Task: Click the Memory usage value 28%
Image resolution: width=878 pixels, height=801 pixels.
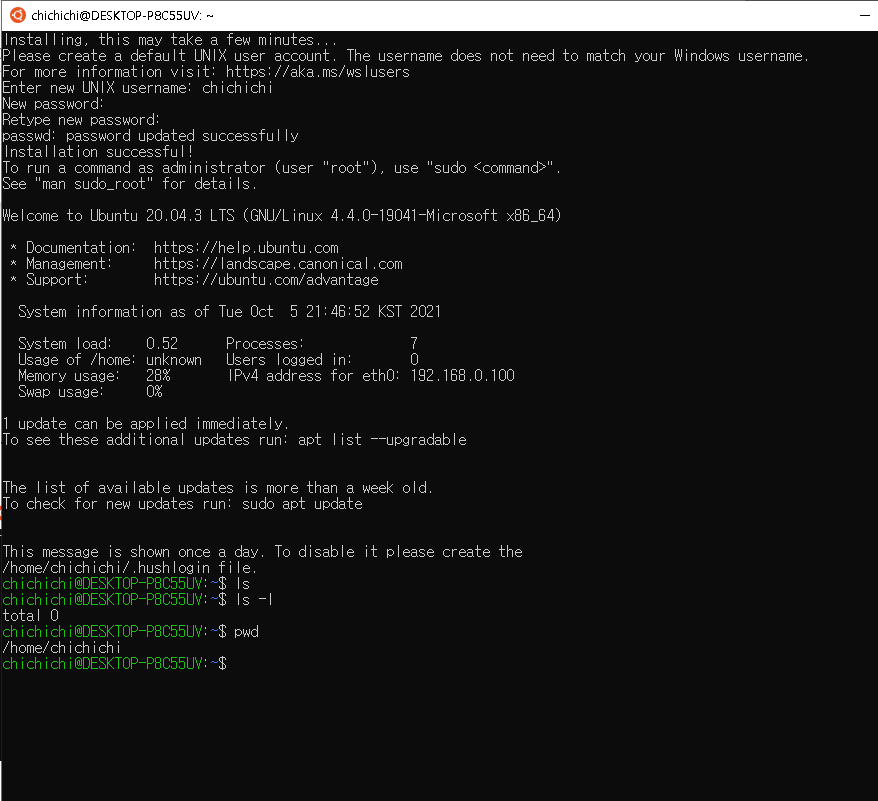Action: [x=158, y=375]
